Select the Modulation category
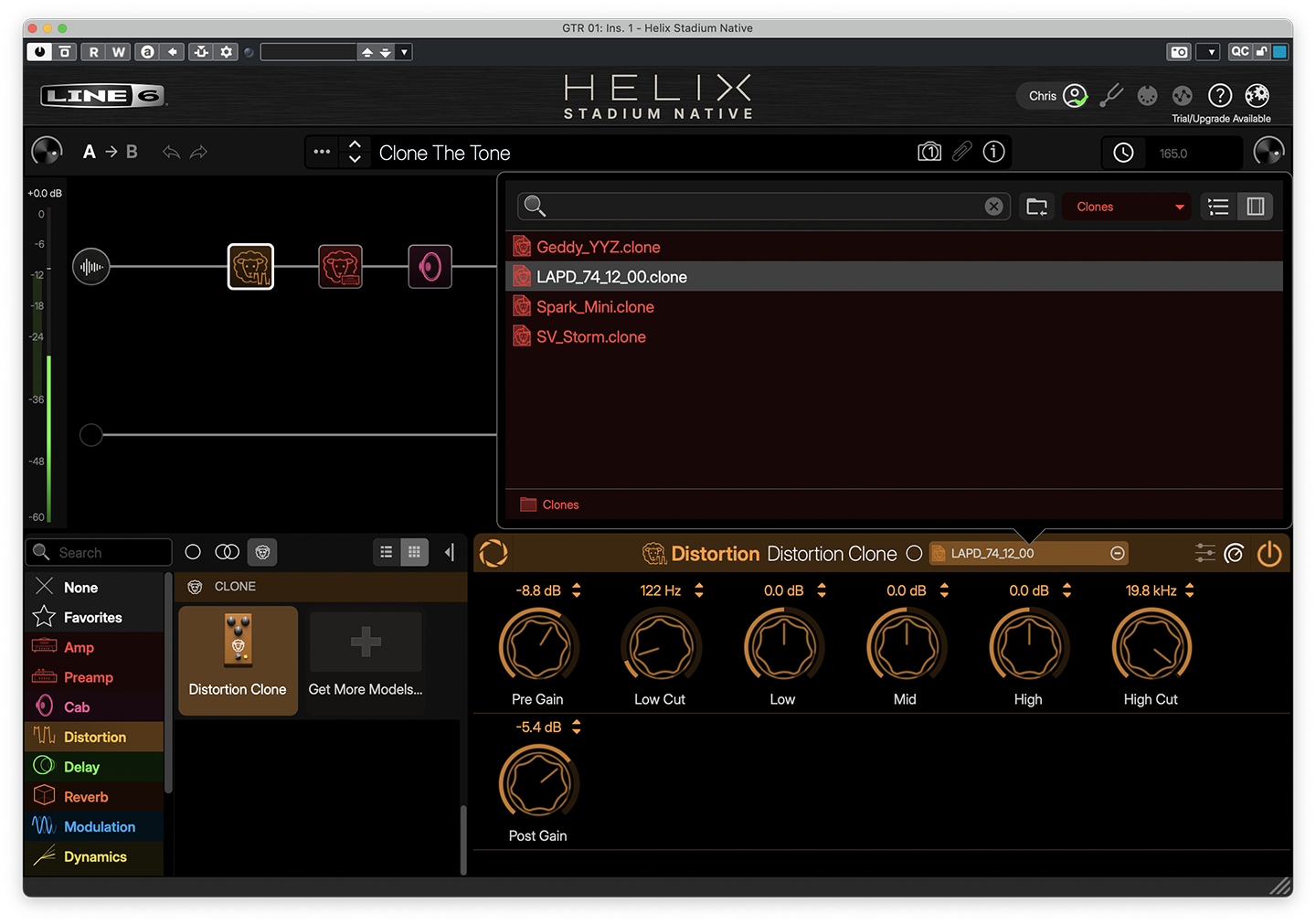This screenshot has height=924, width=1316. tap(93, 826)
